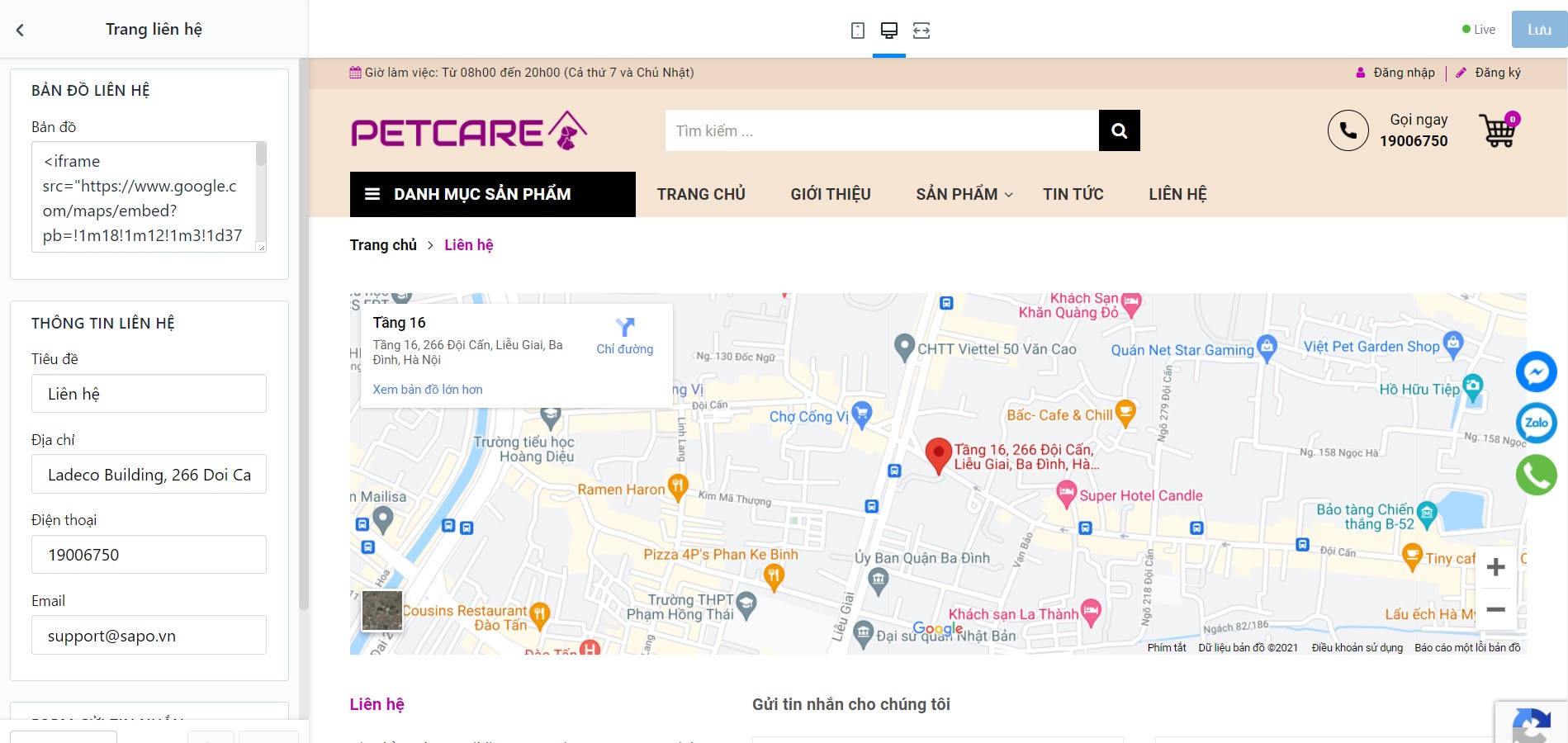
Task: Click the Lưu save button
Action: (x=1539, y=30)
